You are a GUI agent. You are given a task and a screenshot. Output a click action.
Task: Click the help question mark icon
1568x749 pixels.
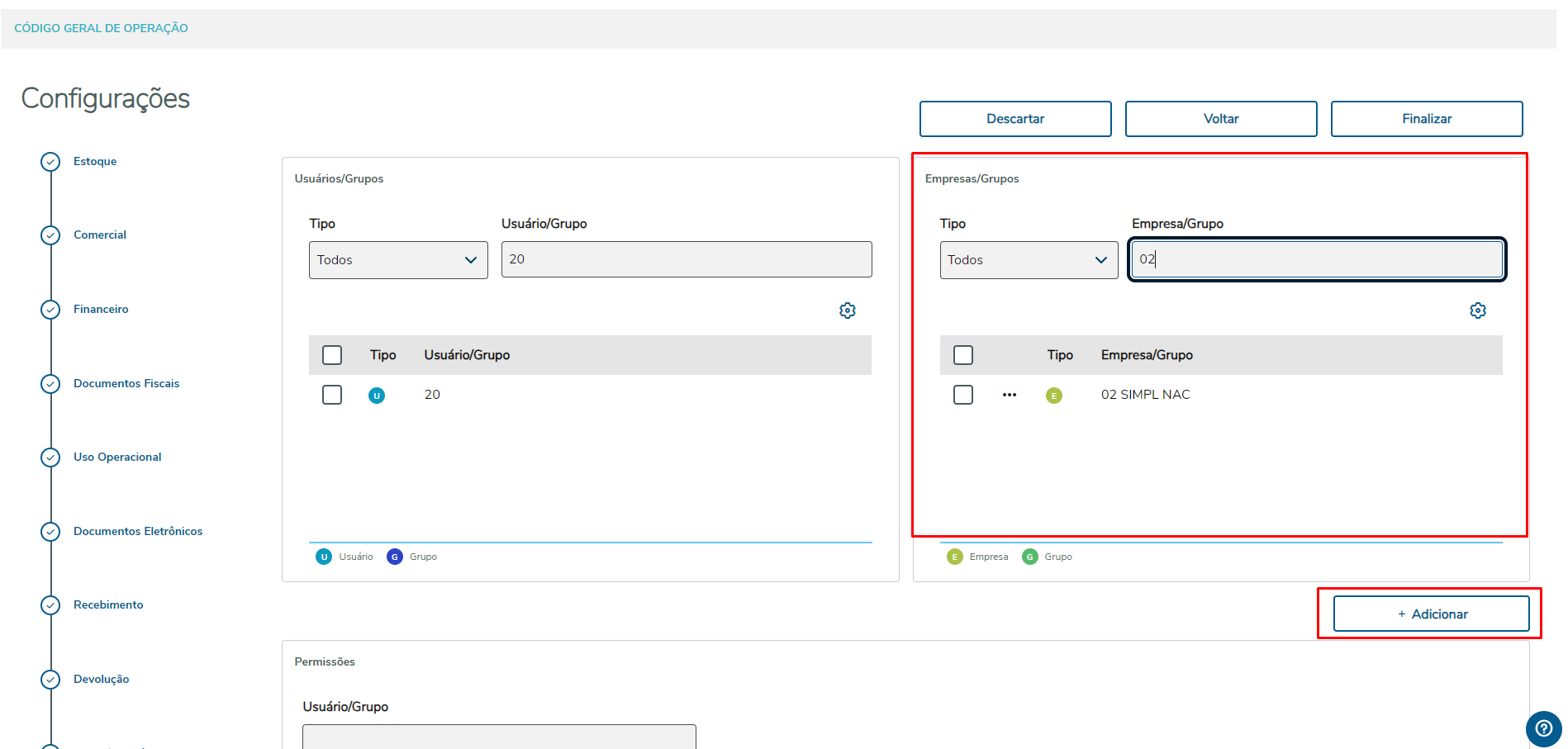point(1542,728)
